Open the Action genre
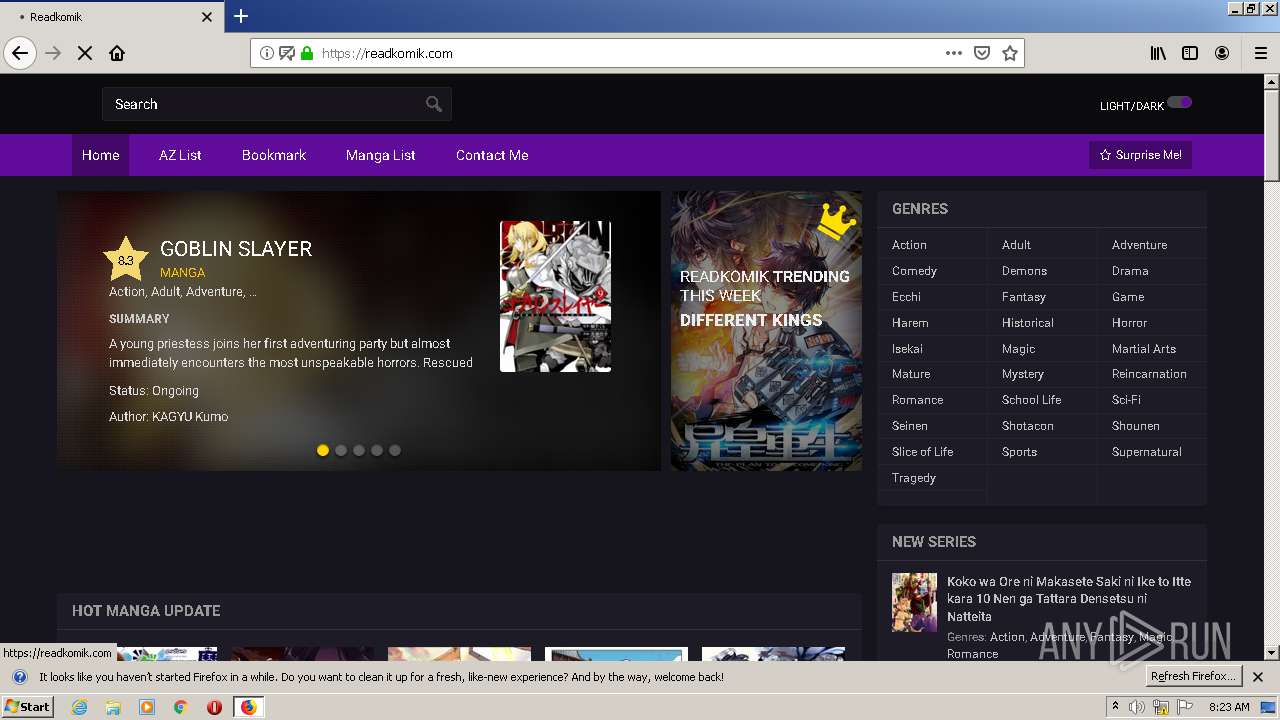This screenshot has width=1280, height=720. click(909, 245)
